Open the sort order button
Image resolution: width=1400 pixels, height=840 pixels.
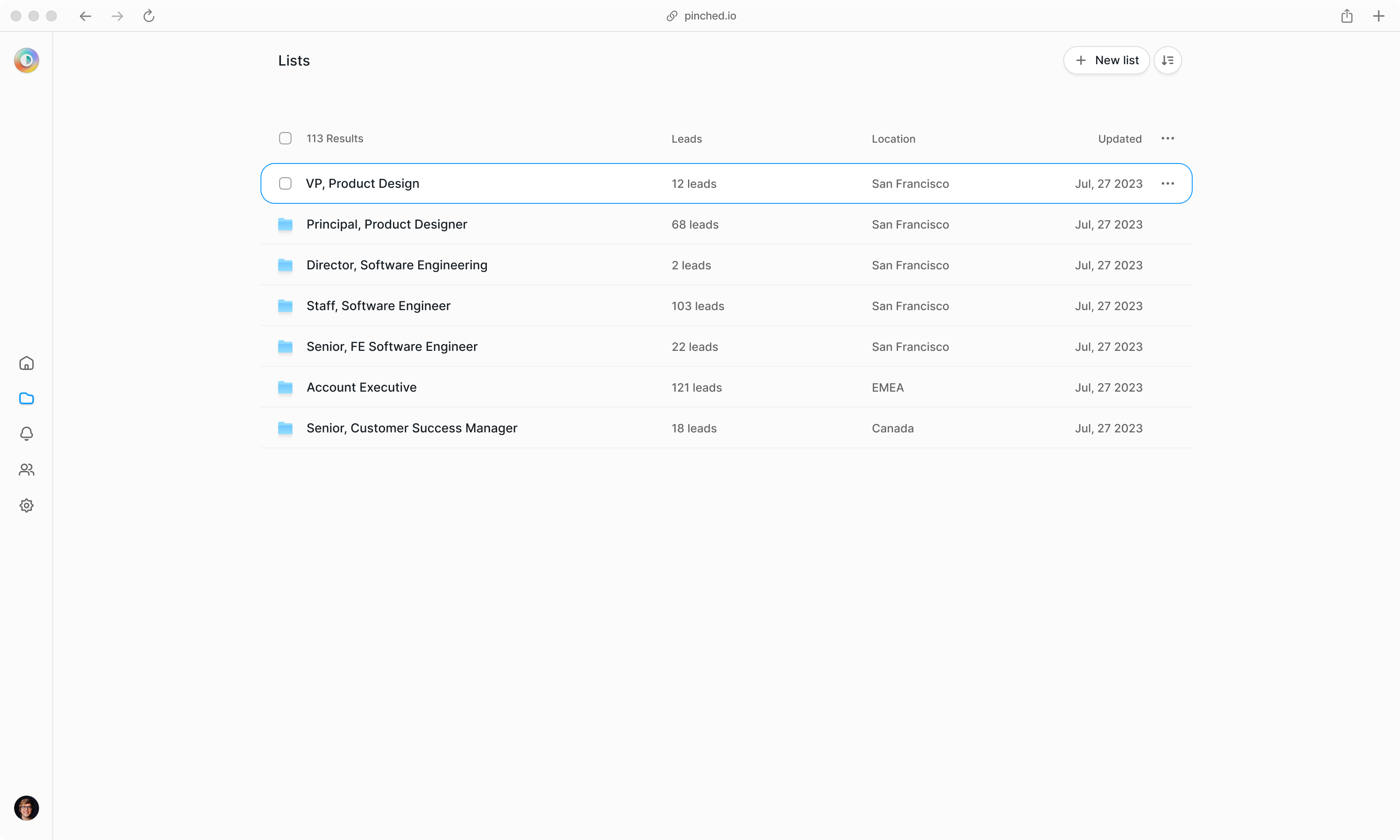coord(1167,61)
